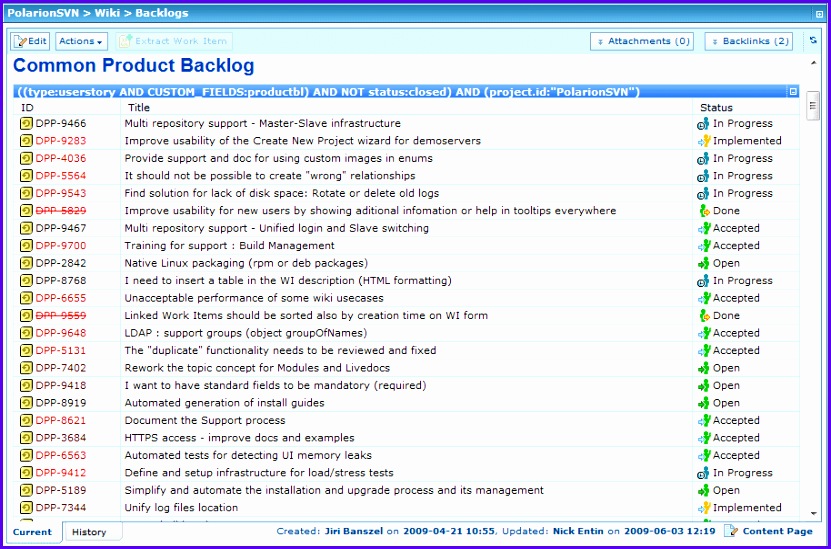Click the query string header bar

pos(406,92)
